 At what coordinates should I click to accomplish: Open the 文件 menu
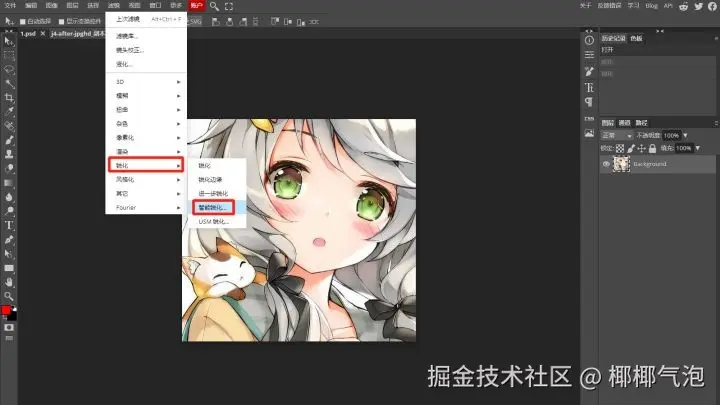(x=10, y=6)
